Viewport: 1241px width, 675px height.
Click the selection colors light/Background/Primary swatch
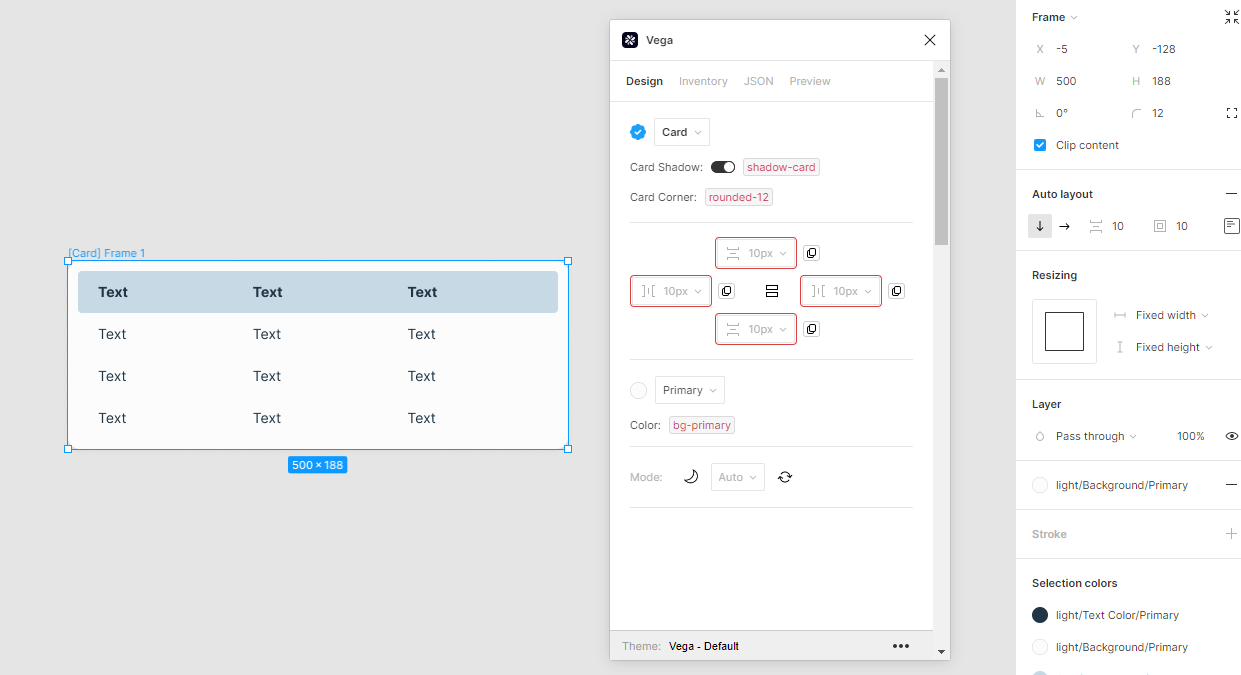(x=1040, y=647)
